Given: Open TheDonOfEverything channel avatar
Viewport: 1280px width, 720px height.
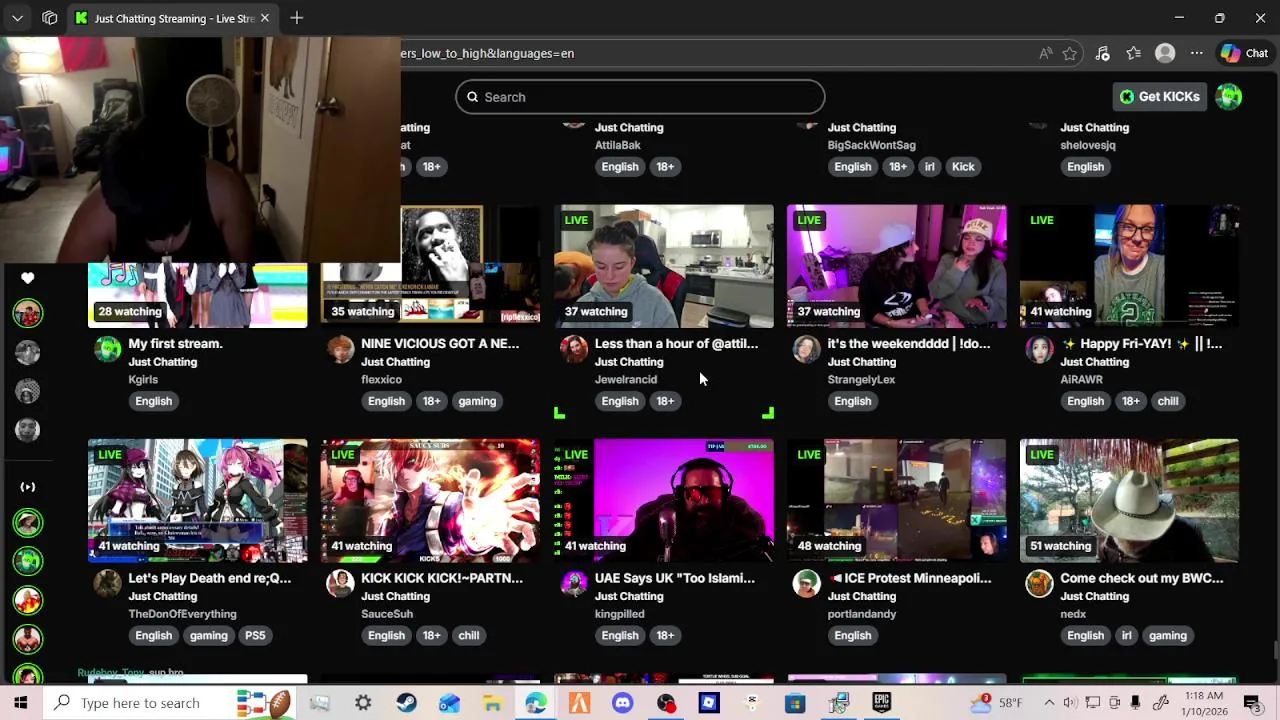Looking at the screenshot, I should [x=108, y=583].
